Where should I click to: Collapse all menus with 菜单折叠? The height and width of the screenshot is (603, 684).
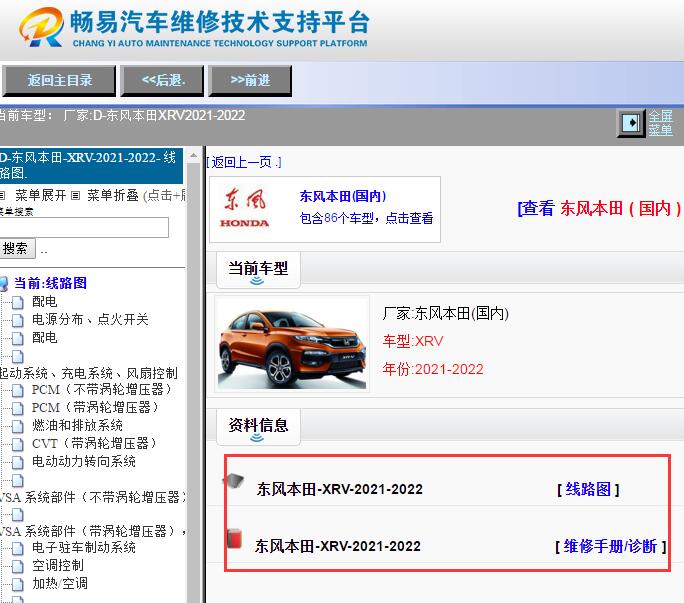(112, 195)
